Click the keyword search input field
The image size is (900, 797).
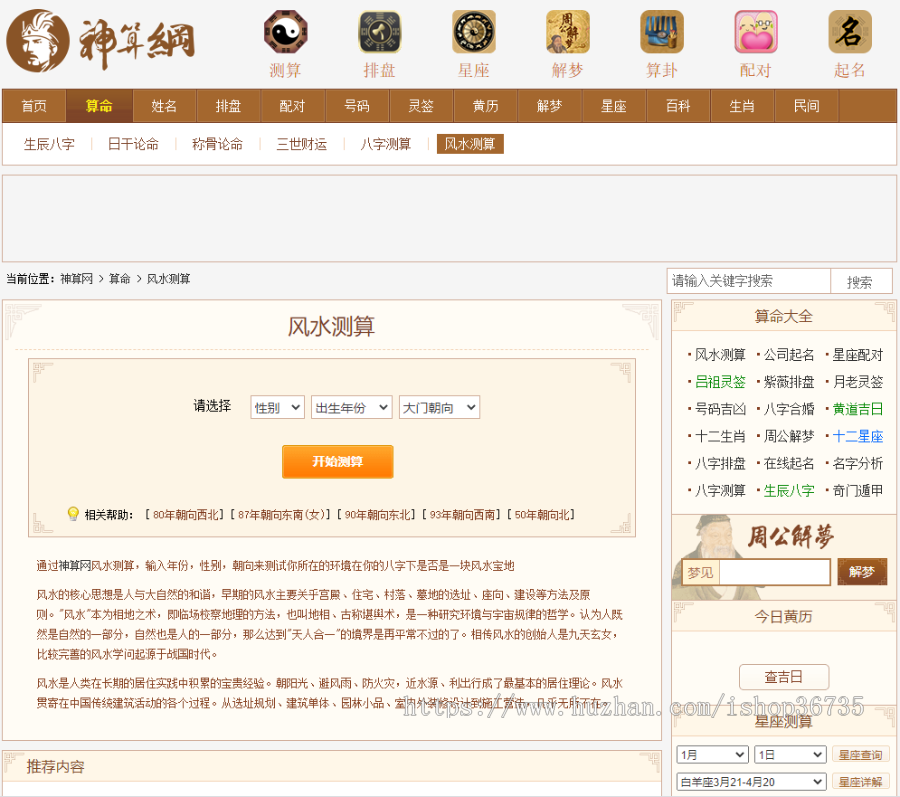pos(749,281)
